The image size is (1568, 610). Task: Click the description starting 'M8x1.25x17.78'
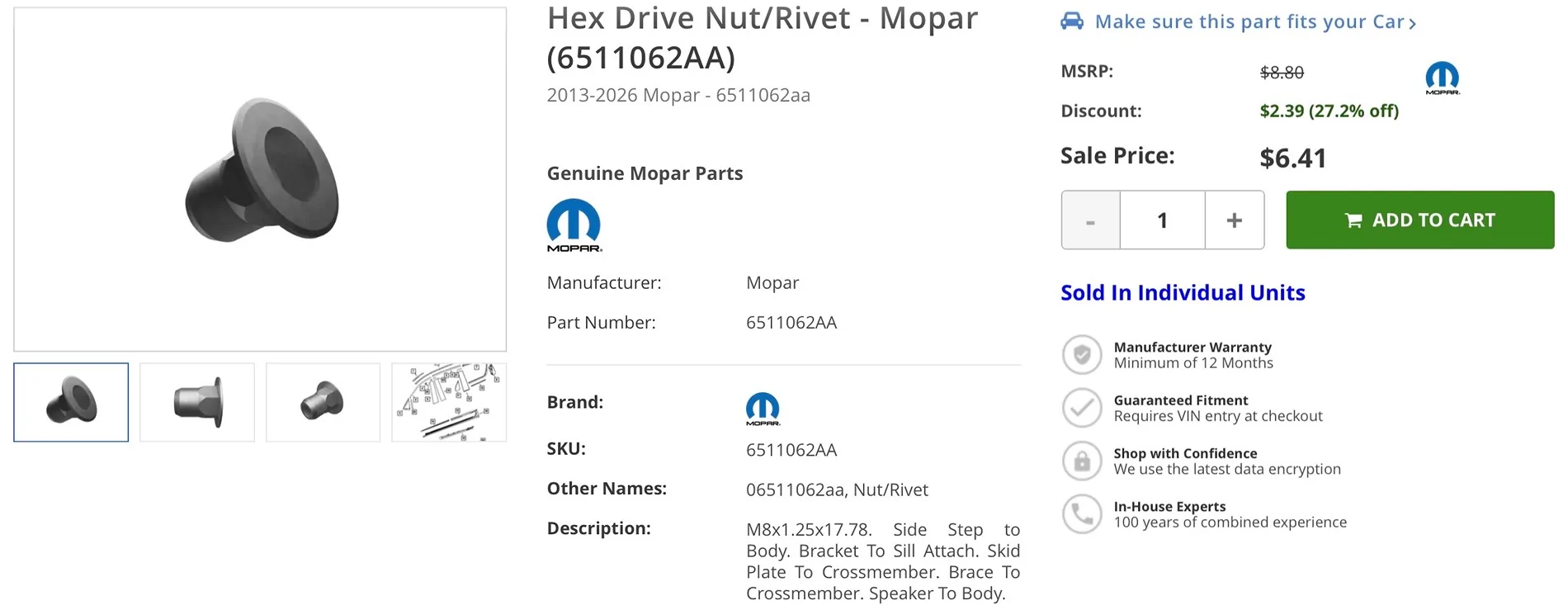click(883, 561)
